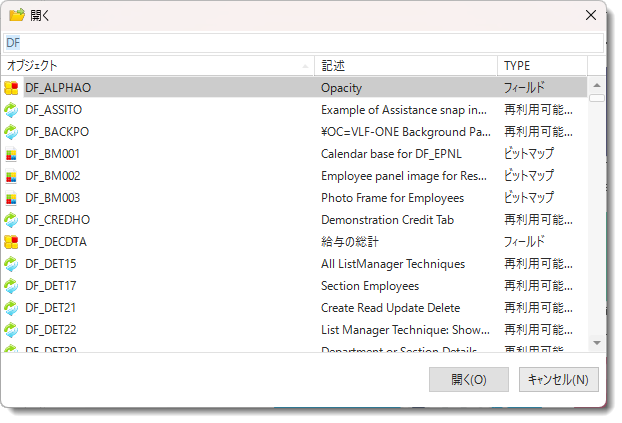Viewport: 622px width, 423px height.
Task: Sort list by オブジェクト column header
Action: pyautogui.click(x=157, y=65)
